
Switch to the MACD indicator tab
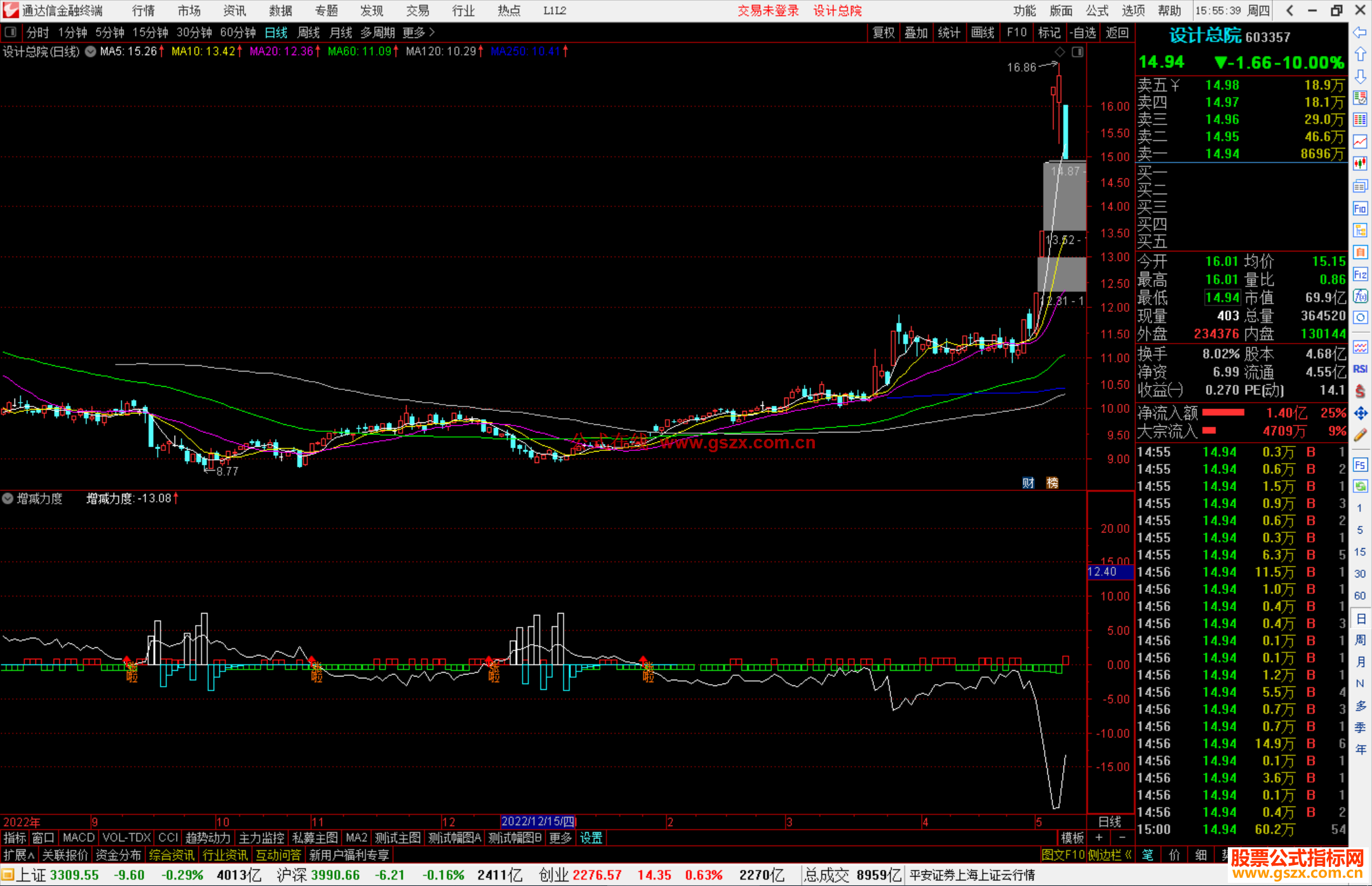pos(79,838)
